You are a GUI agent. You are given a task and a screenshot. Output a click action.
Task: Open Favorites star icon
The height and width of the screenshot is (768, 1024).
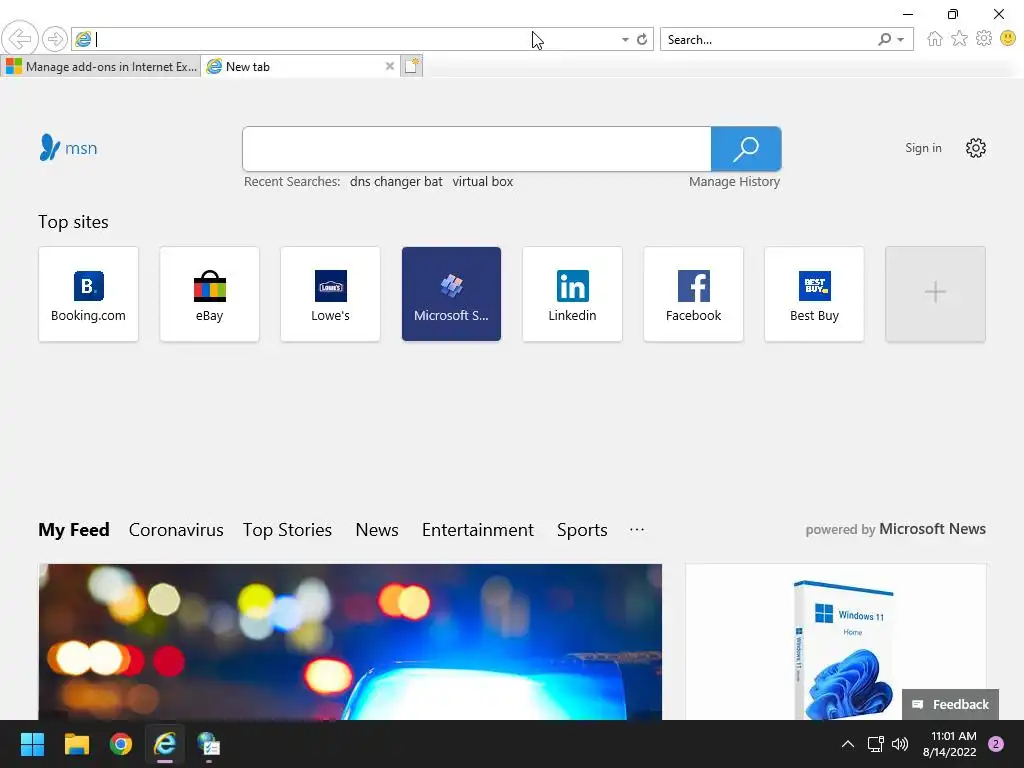pyautogui.click(x=959, y=39)
